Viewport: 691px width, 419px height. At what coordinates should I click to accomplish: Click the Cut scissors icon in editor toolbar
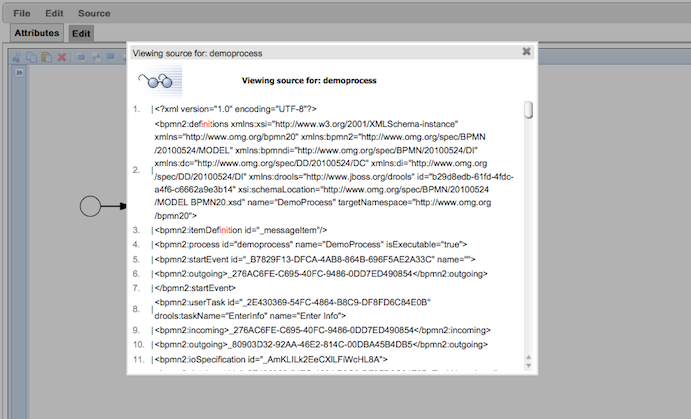pyautogui.click(x=17, y=57)
